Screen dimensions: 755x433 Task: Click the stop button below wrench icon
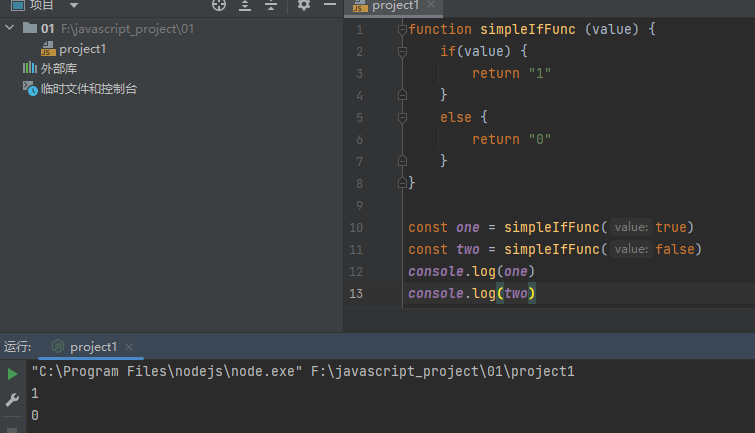(12, 430)
